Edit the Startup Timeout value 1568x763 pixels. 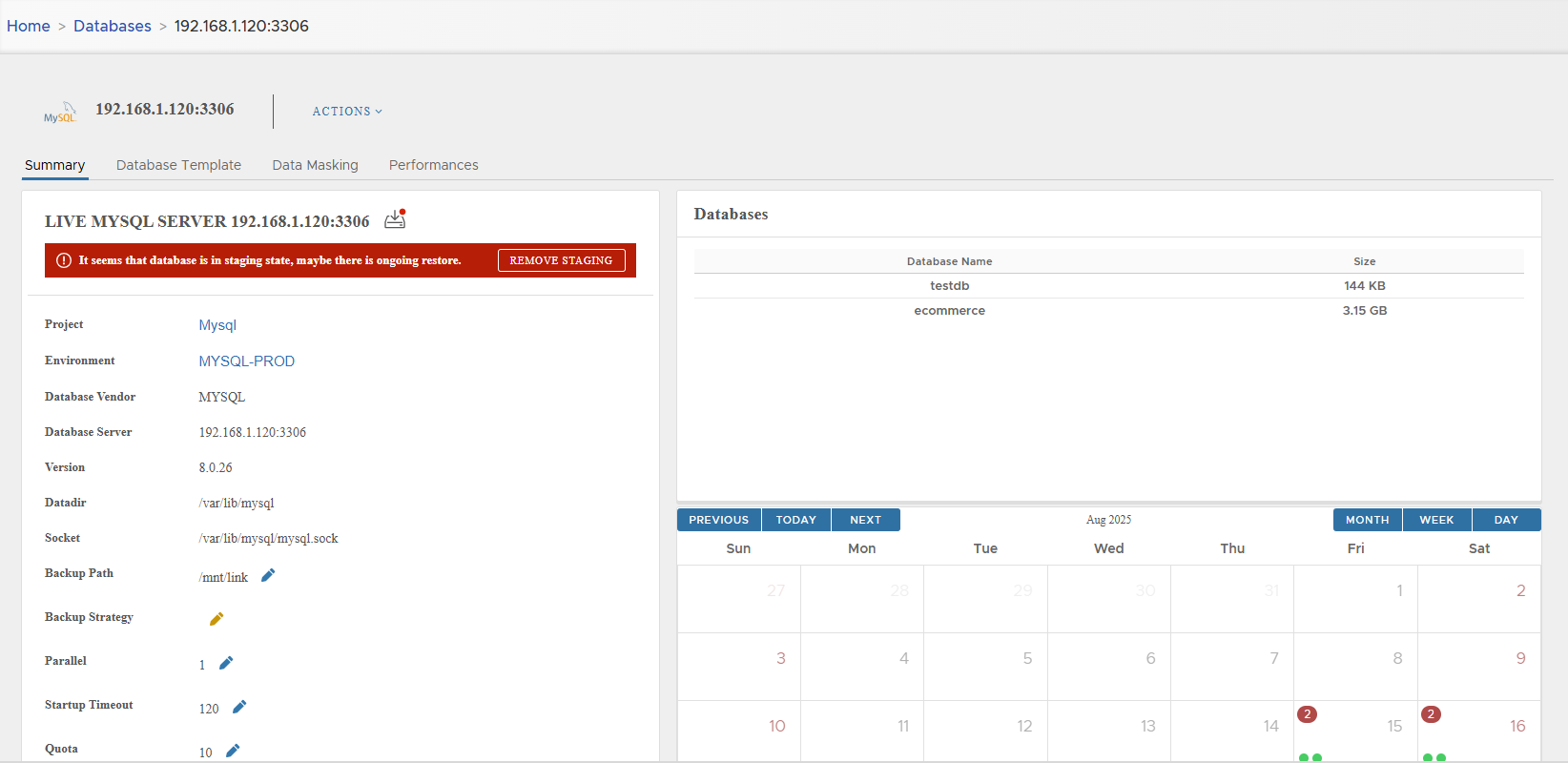coord(239,707)
